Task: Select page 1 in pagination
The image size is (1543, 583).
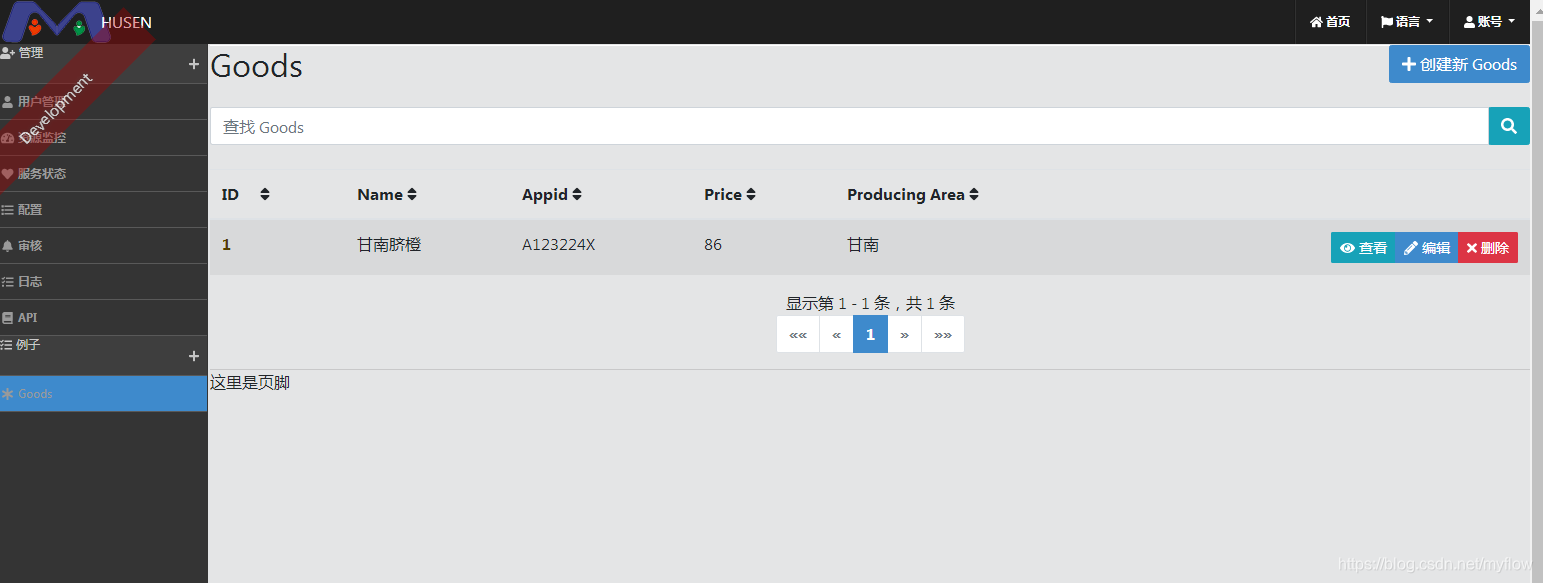Action: pos(870,335)
